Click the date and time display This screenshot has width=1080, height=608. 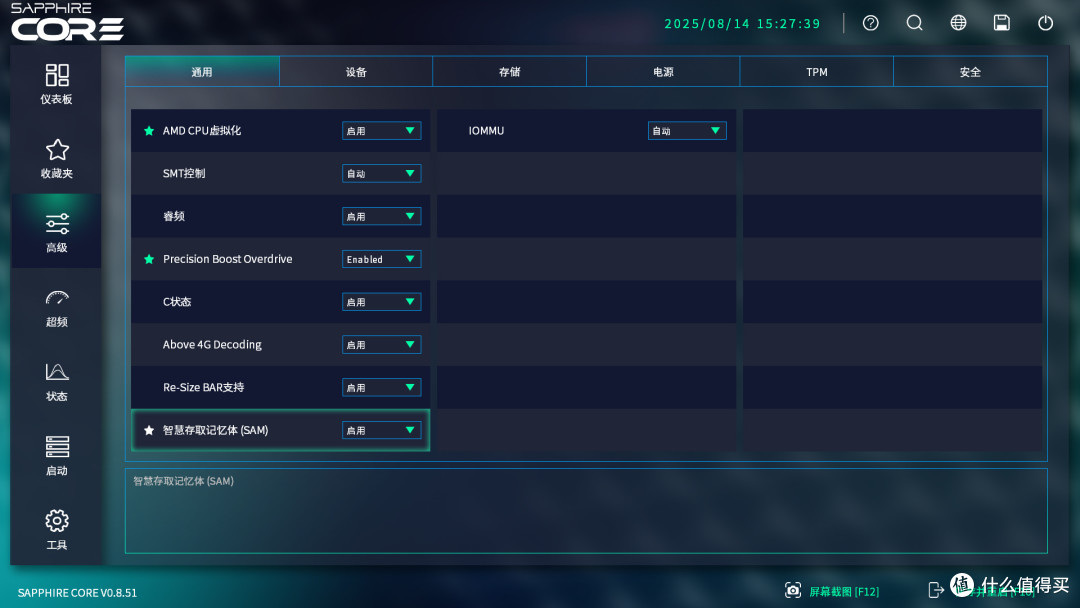(742, 23)
